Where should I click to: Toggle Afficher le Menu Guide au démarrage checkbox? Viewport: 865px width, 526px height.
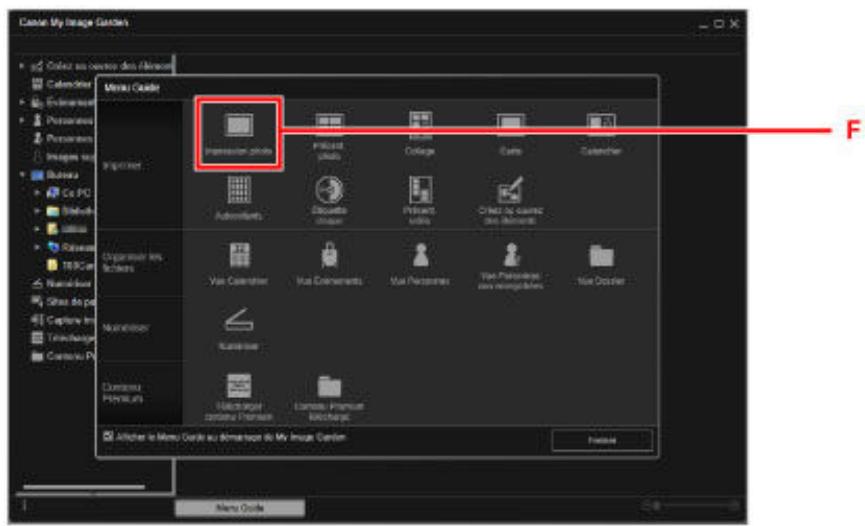point(108,437)
